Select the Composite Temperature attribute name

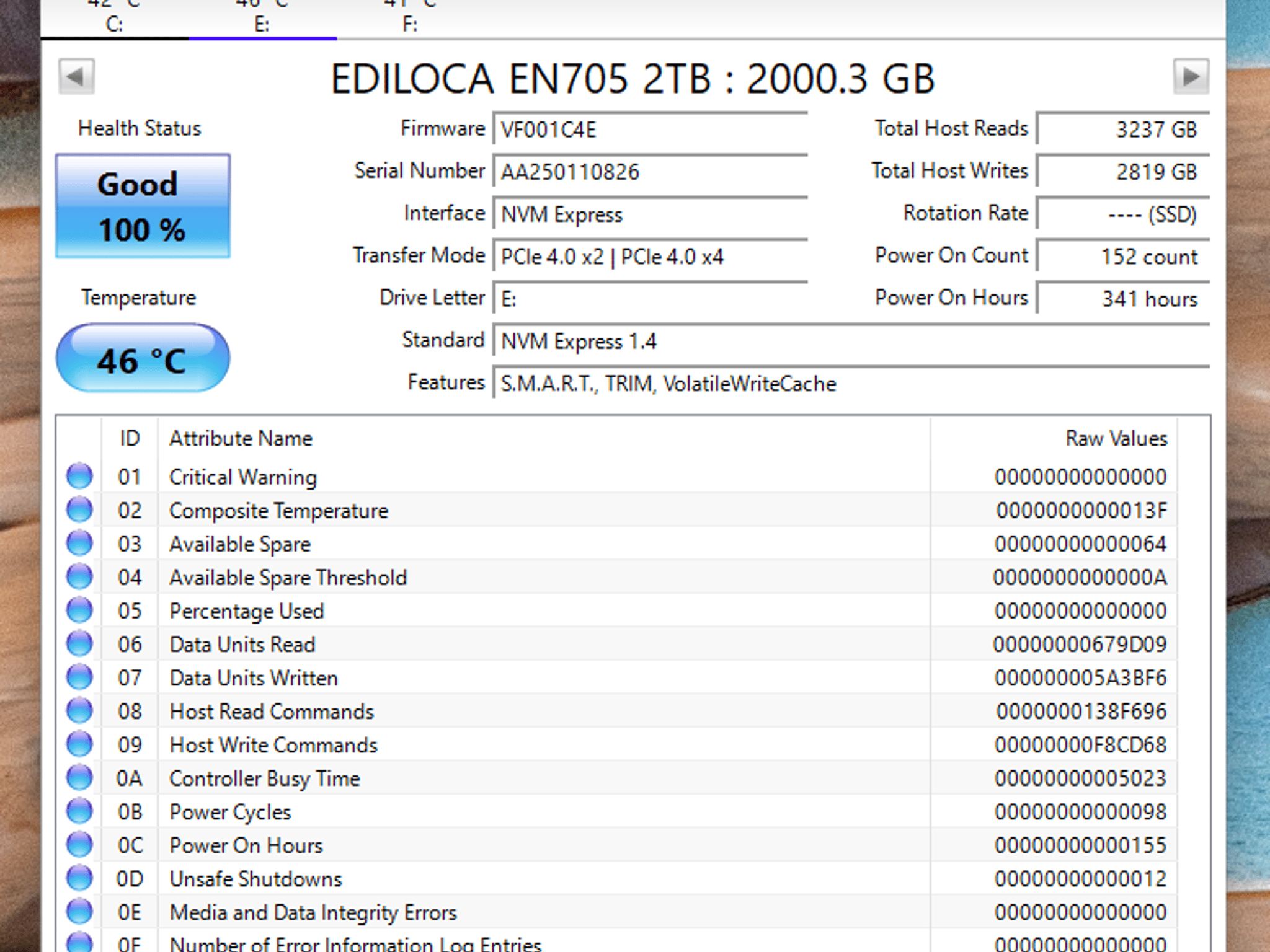pos(279,511)
